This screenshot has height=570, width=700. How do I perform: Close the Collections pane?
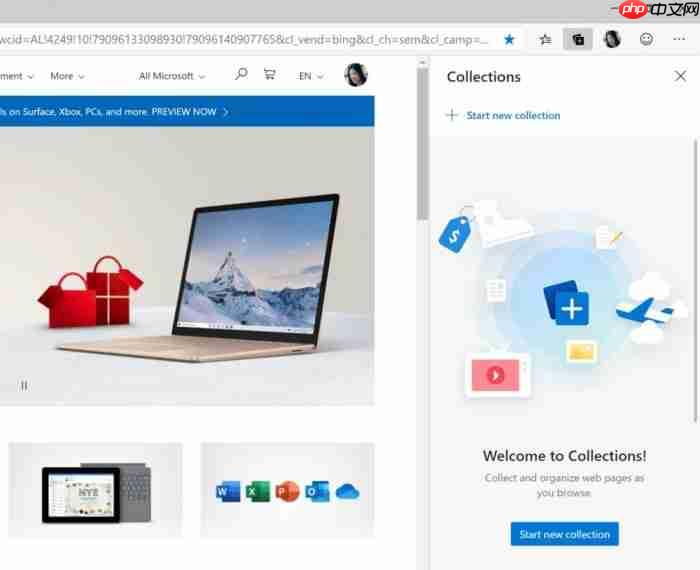click(x=680, y=76)
